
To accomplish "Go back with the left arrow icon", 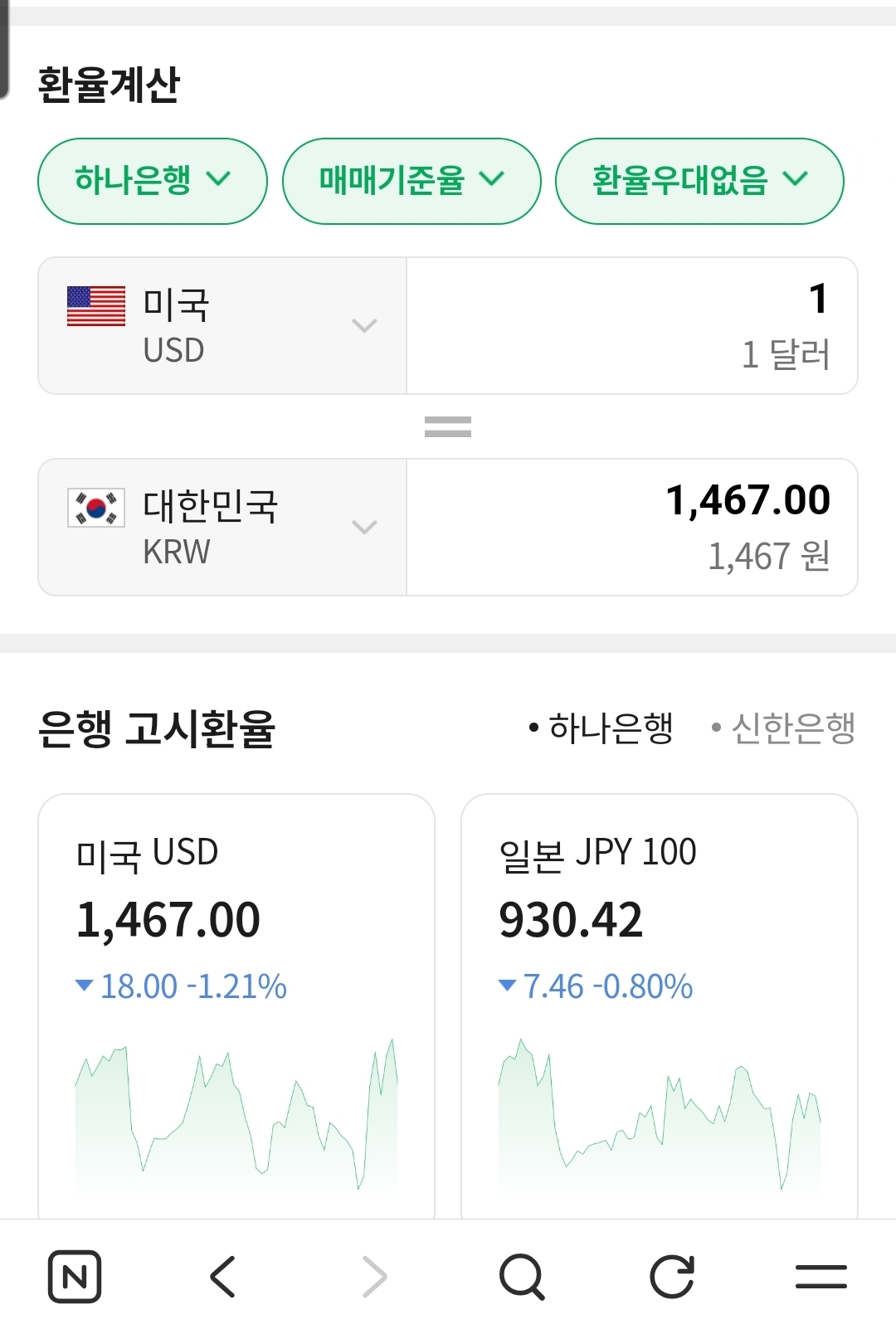I will coord(223,1276).
